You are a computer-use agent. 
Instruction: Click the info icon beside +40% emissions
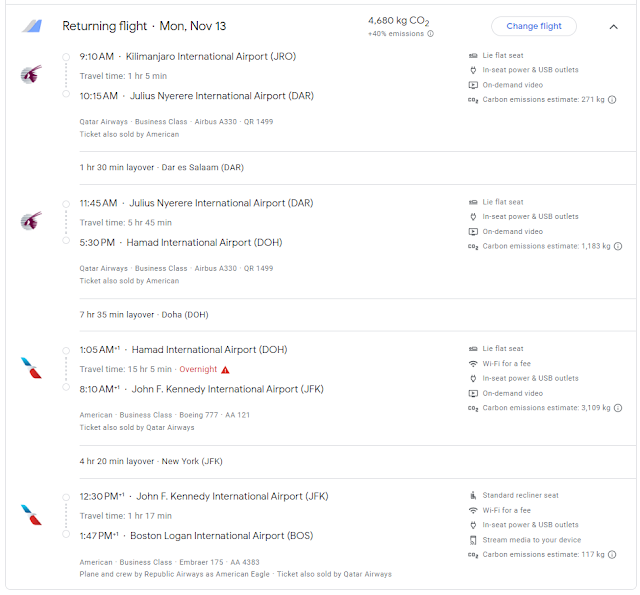[431, 34]
